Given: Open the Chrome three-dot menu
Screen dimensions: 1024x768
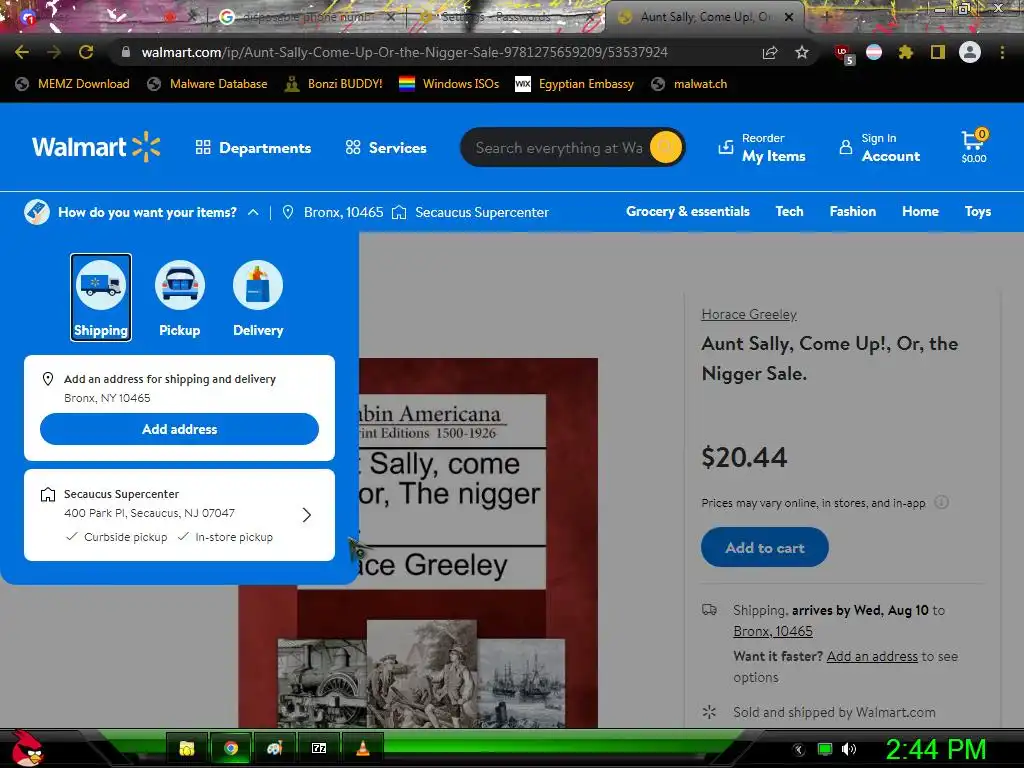Looking at the screenshot, I should click(1002, 52).
